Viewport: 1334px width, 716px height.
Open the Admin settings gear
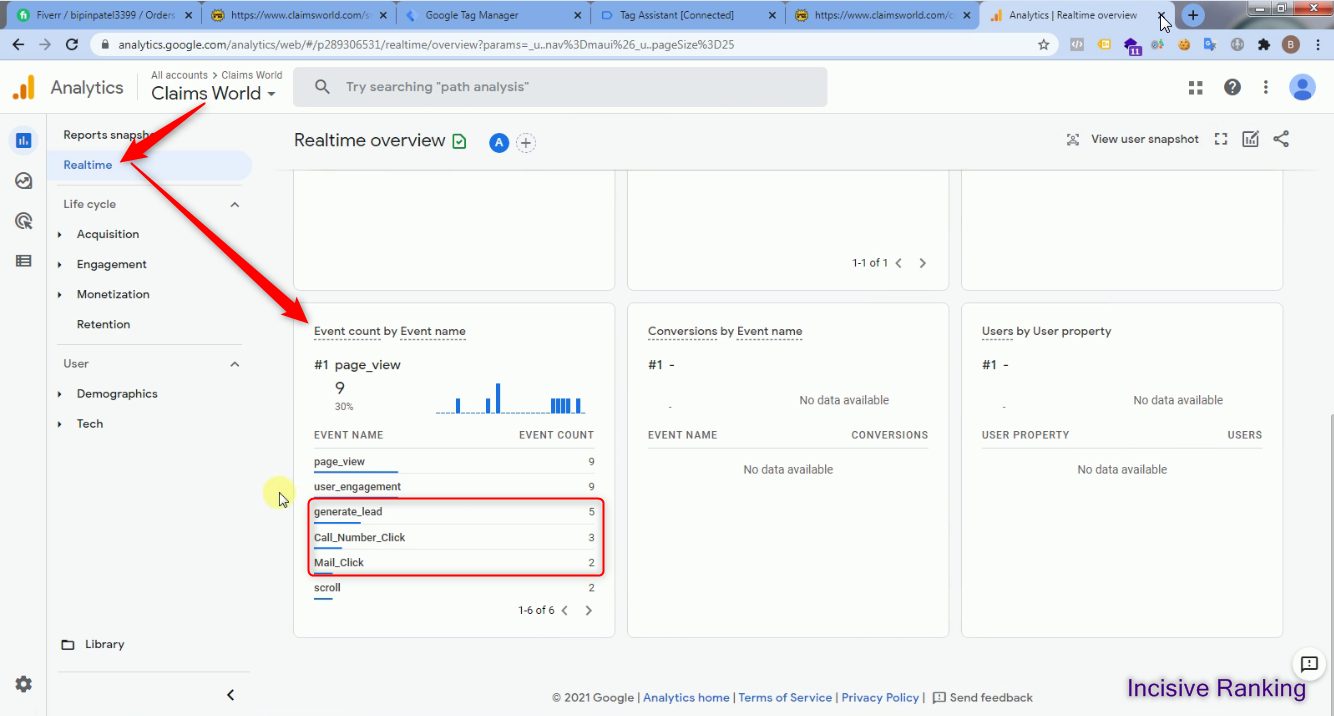point(24,684)
